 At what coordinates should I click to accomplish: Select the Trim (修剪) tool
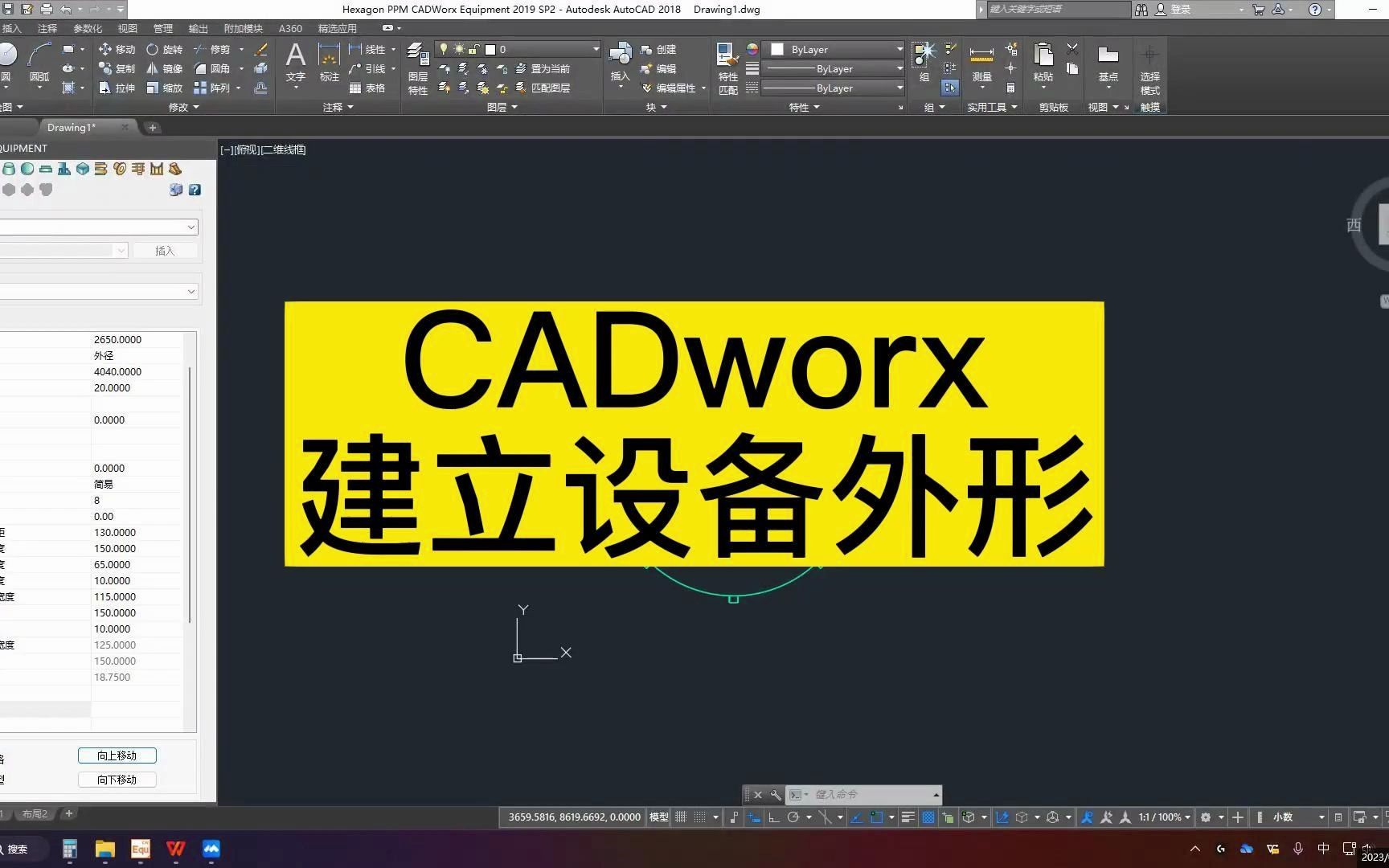click(212, 49)
